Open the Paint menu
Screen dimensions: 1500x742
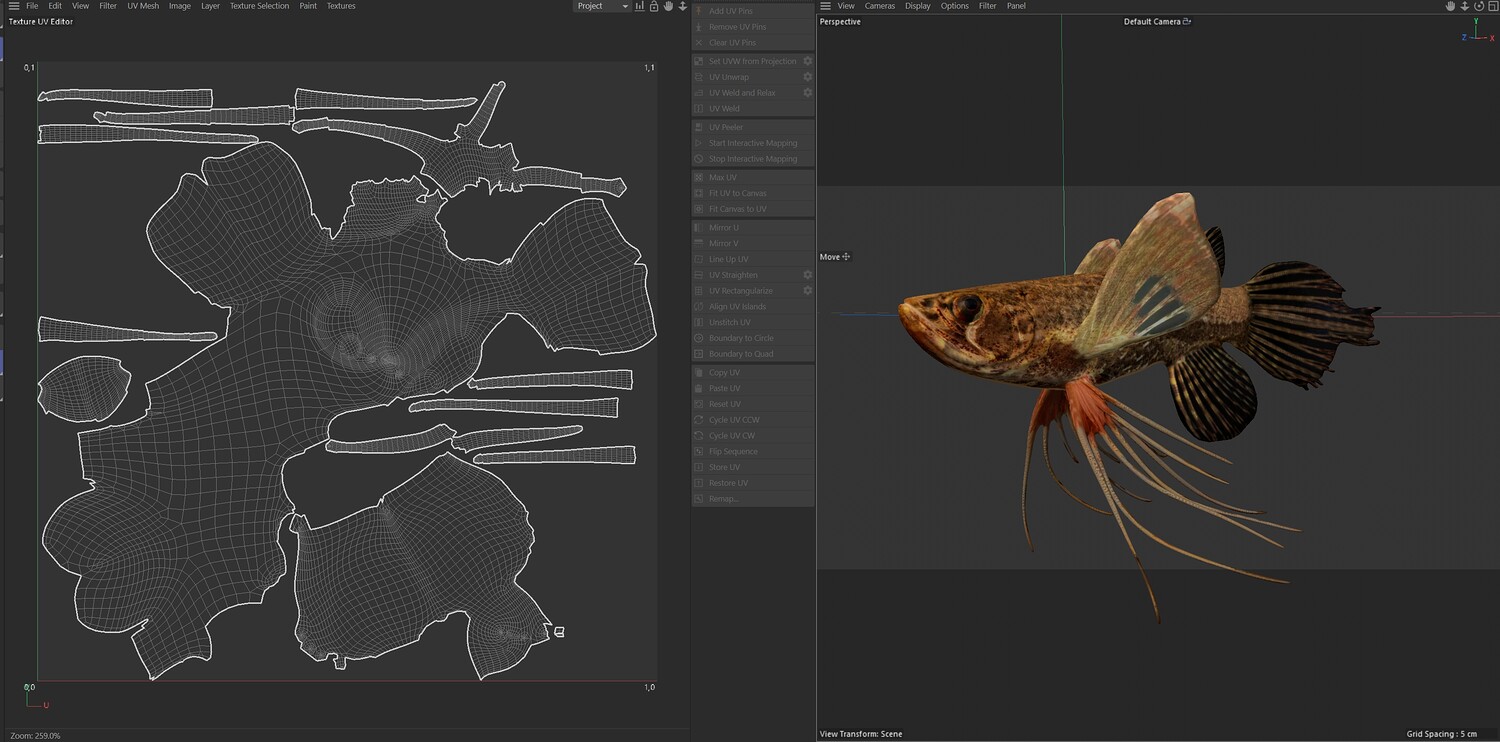tap(308, 6)
